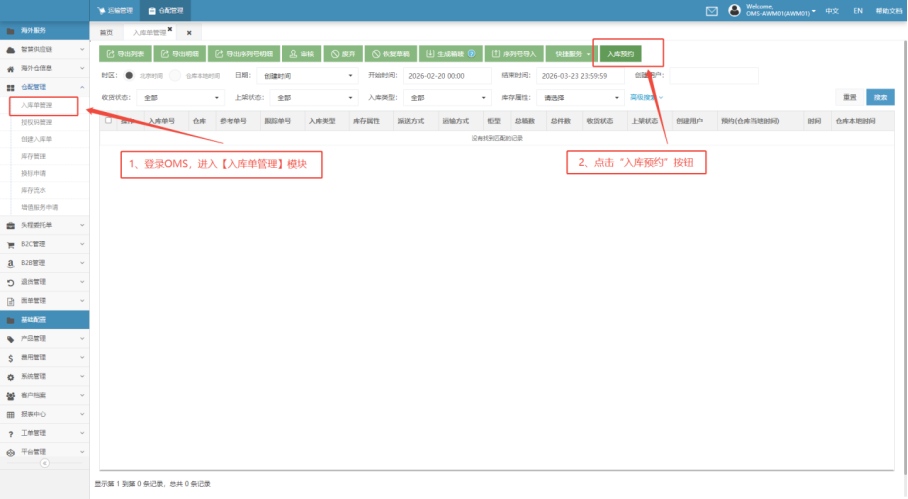Expand the 库存属性 dropdown
This screenshot has width=908, height=499.
tap(579, 98)
